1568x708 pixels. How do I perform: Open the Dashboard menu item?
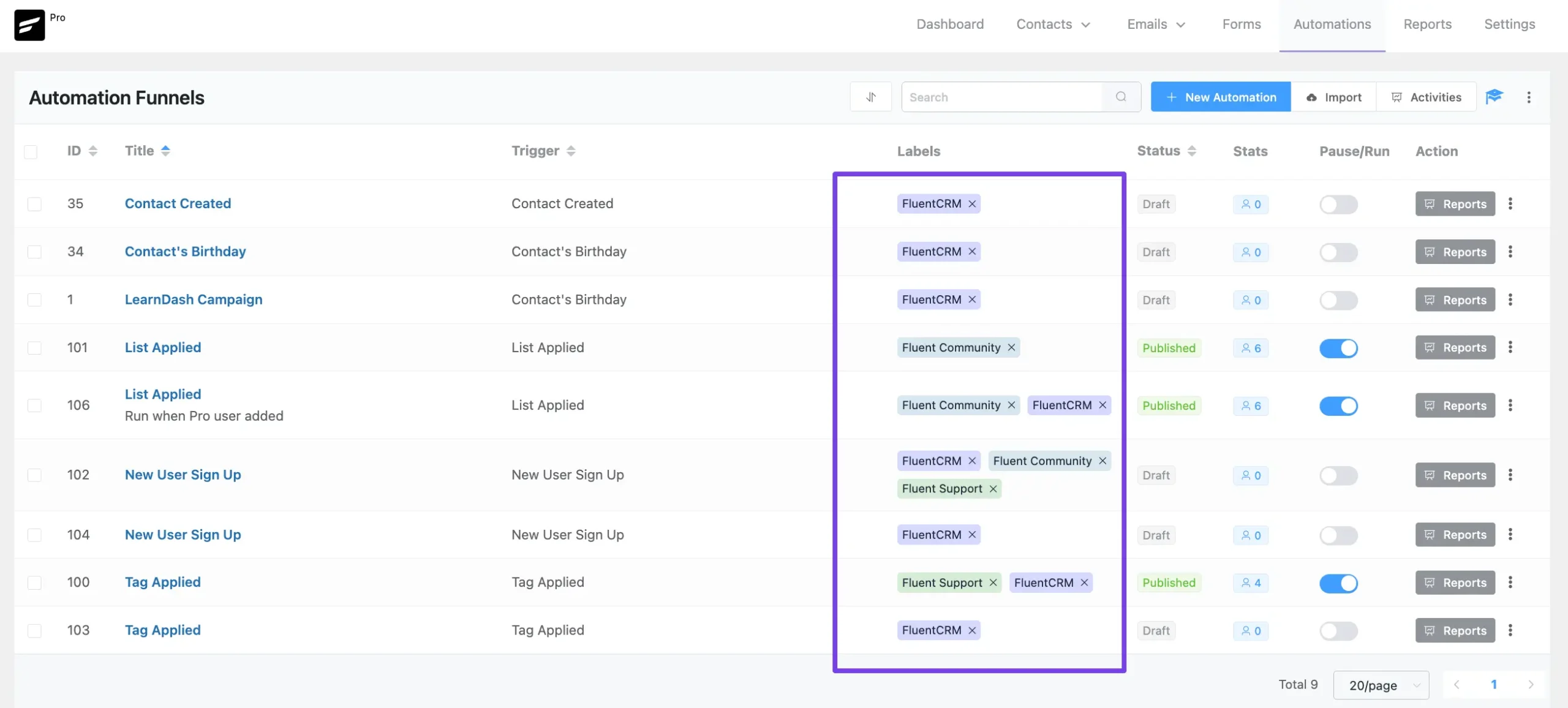pos(950,24)
